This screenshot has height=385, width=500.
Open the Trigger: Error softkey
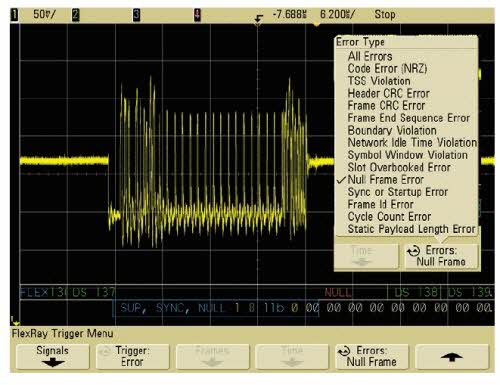(132, 357)
